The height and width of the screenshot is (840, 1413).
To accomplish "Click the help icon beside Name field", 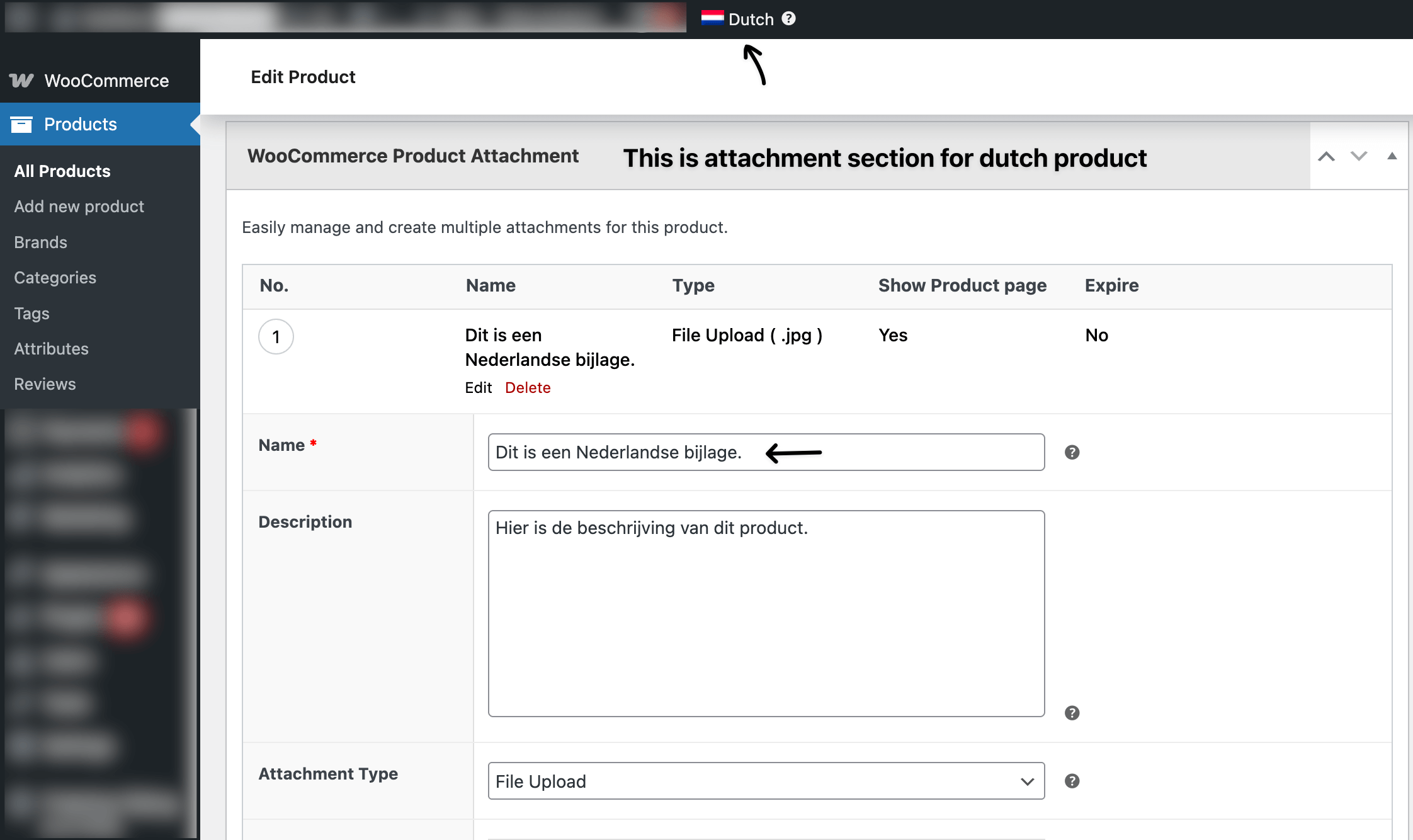I will [x=1072, y=452].
